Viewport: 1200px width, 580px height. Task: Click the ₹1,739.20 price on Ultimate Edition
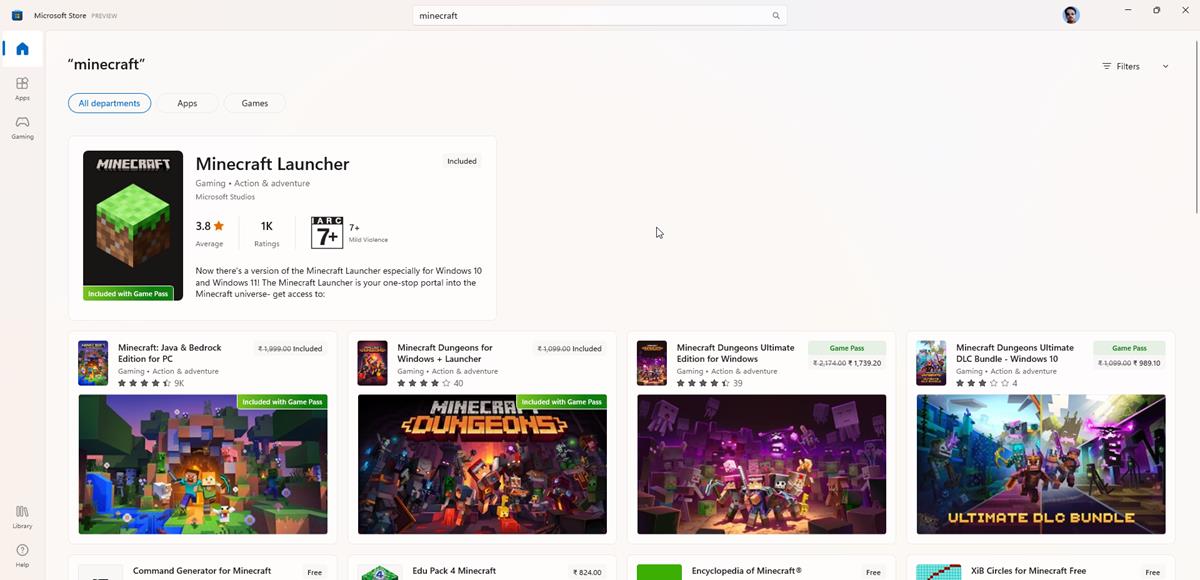(x=865, y=363)
